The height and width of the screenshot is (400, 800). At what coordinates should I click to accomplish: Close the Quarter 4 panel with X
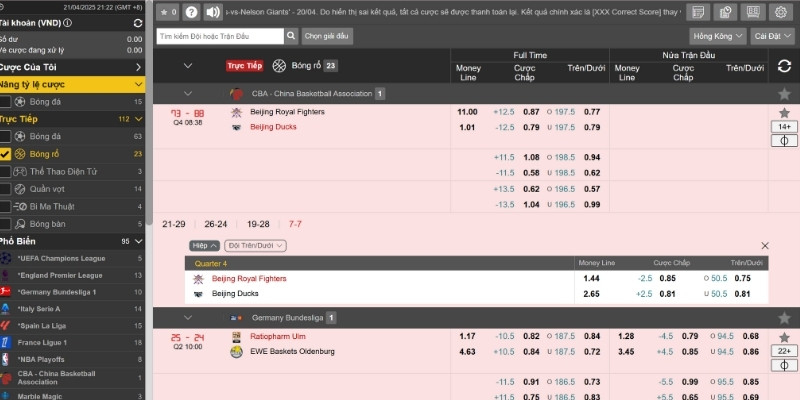point(765,246)
